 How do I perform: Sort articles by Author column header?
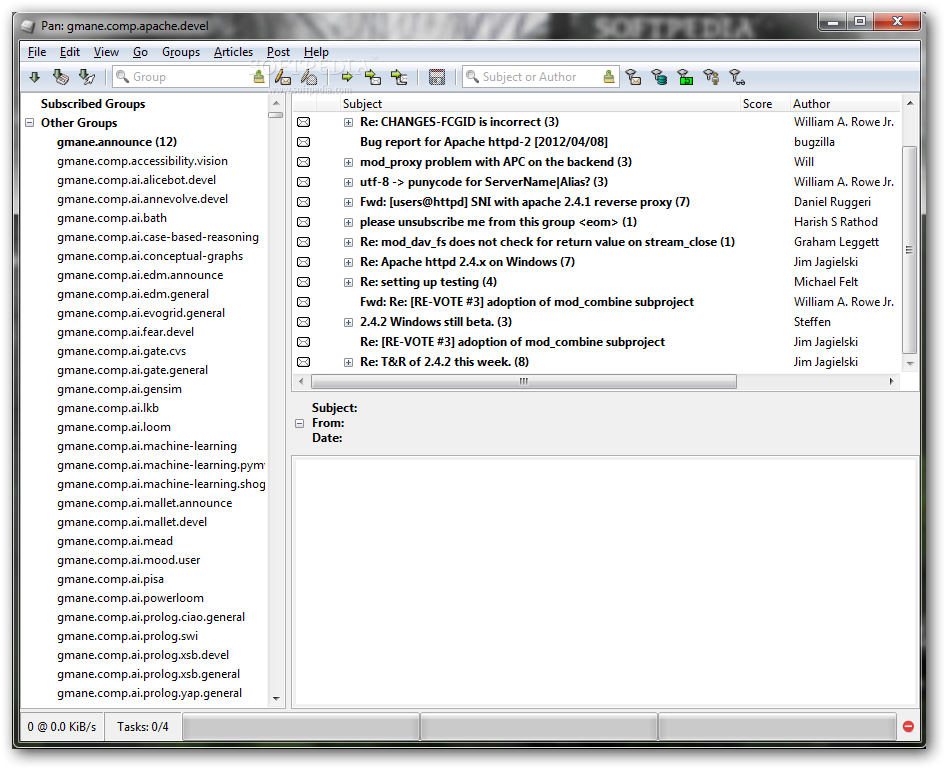845,104
